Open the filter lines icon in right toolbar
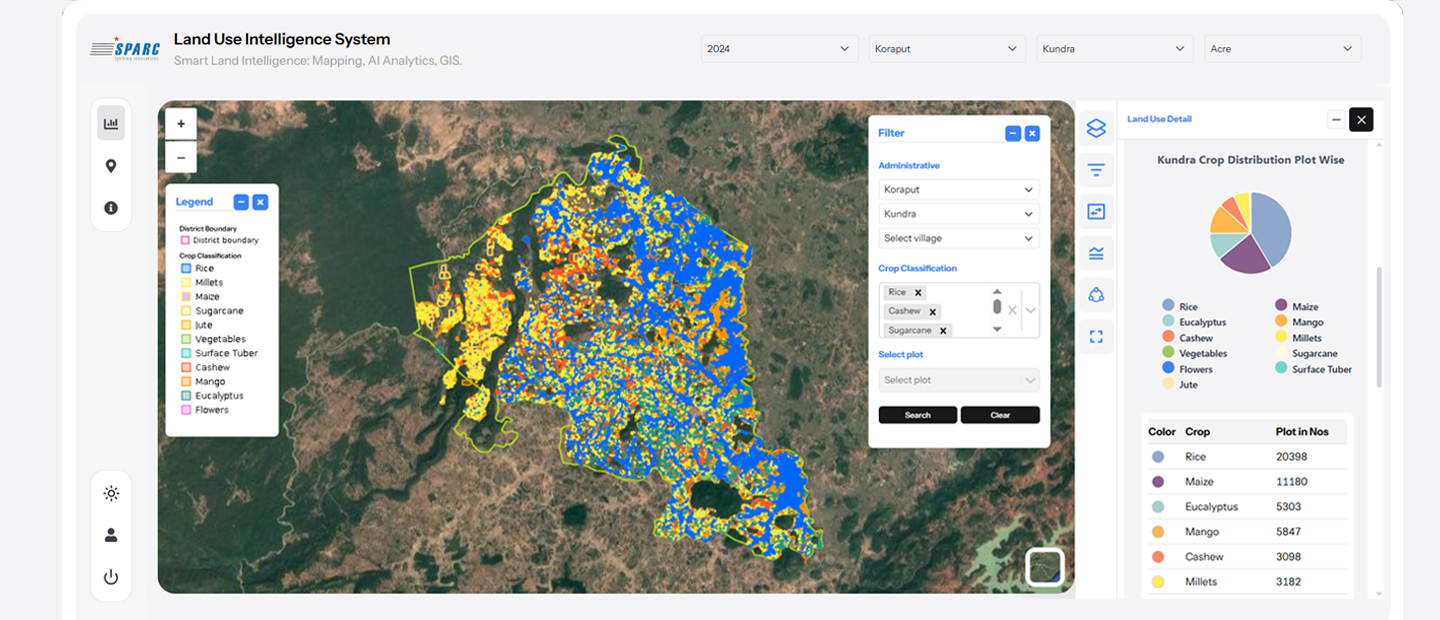This screenshot has width=1440, height=620. [1096, 170]
